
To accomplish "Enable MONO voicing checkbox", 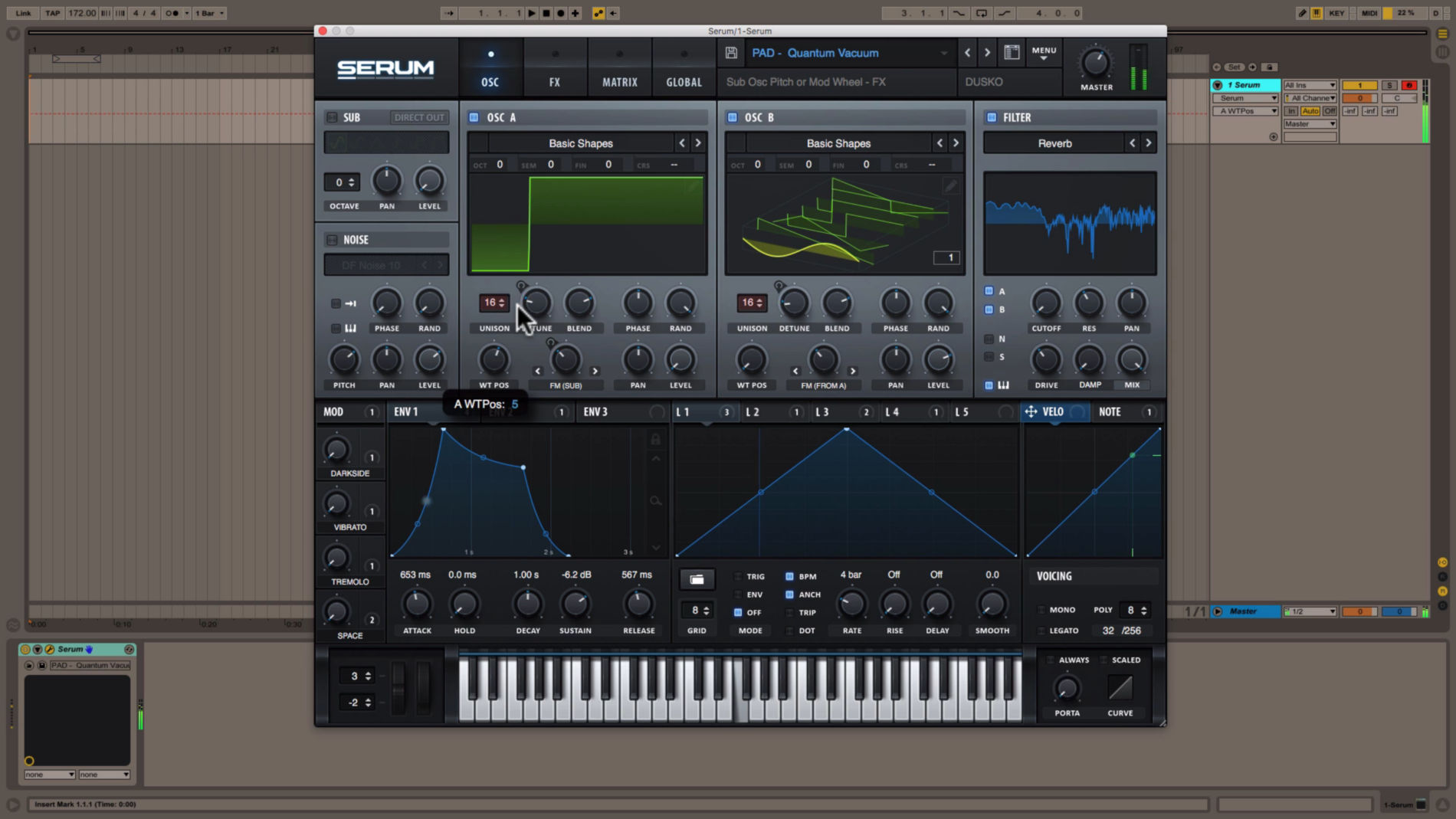I will pyautogui.click(x=1041, y=610).
